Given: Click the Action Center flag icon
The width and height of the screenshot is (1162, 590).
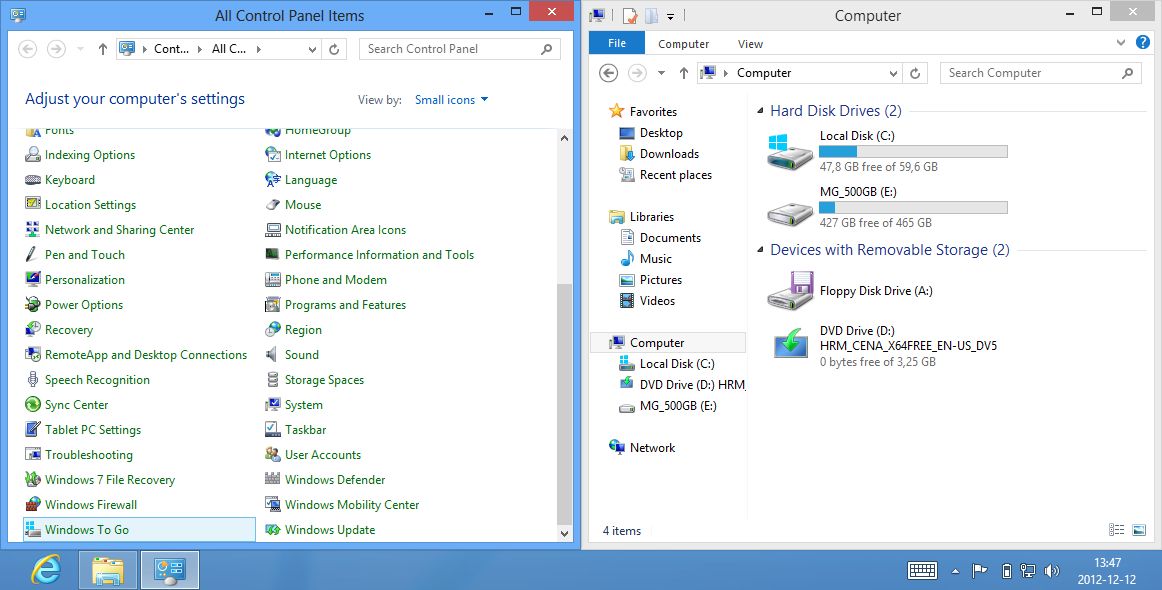Looking at the screenshot, I should click(x=980, y=571).
